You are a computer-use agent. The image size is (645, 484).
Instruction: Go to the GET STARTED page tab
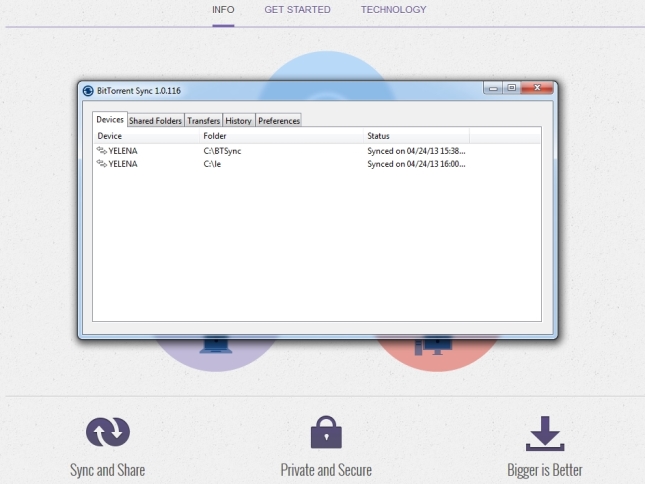[297, 9]
